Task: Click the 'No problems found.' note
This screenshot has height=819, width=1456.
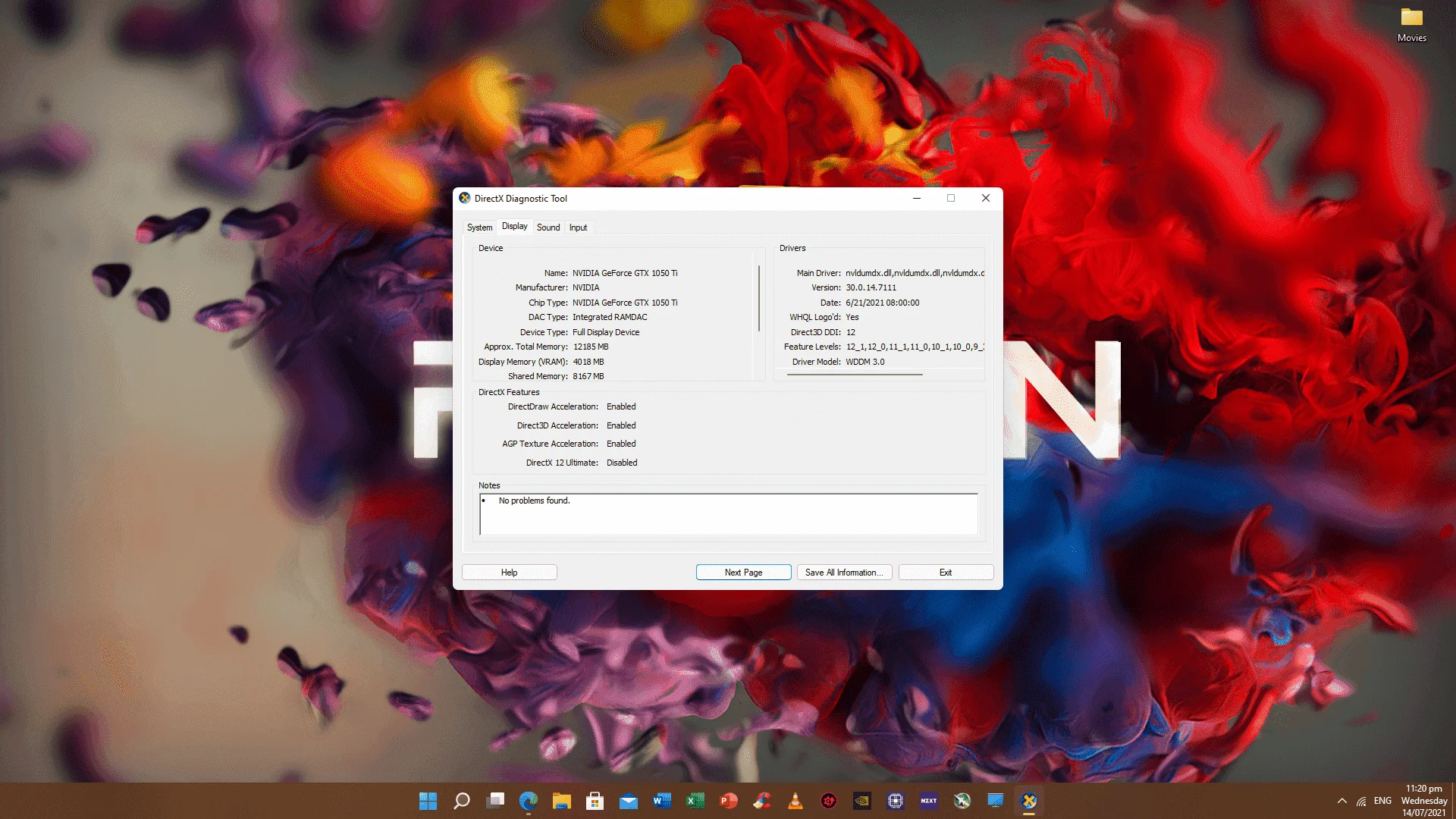Action: (535, 500)
